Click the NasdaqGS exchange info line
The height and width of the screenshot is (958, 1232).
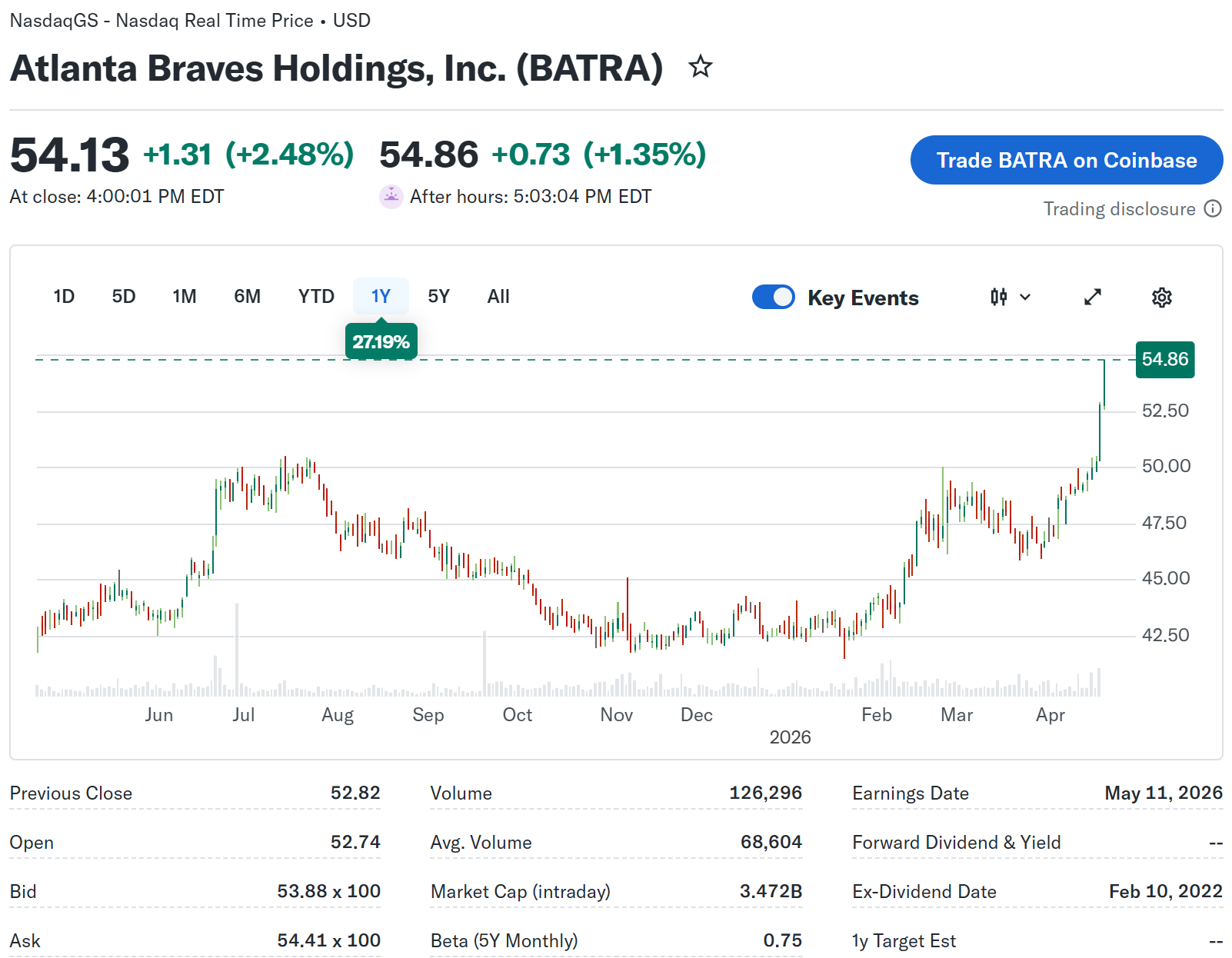pyautogui.click(x=190, y=21)
